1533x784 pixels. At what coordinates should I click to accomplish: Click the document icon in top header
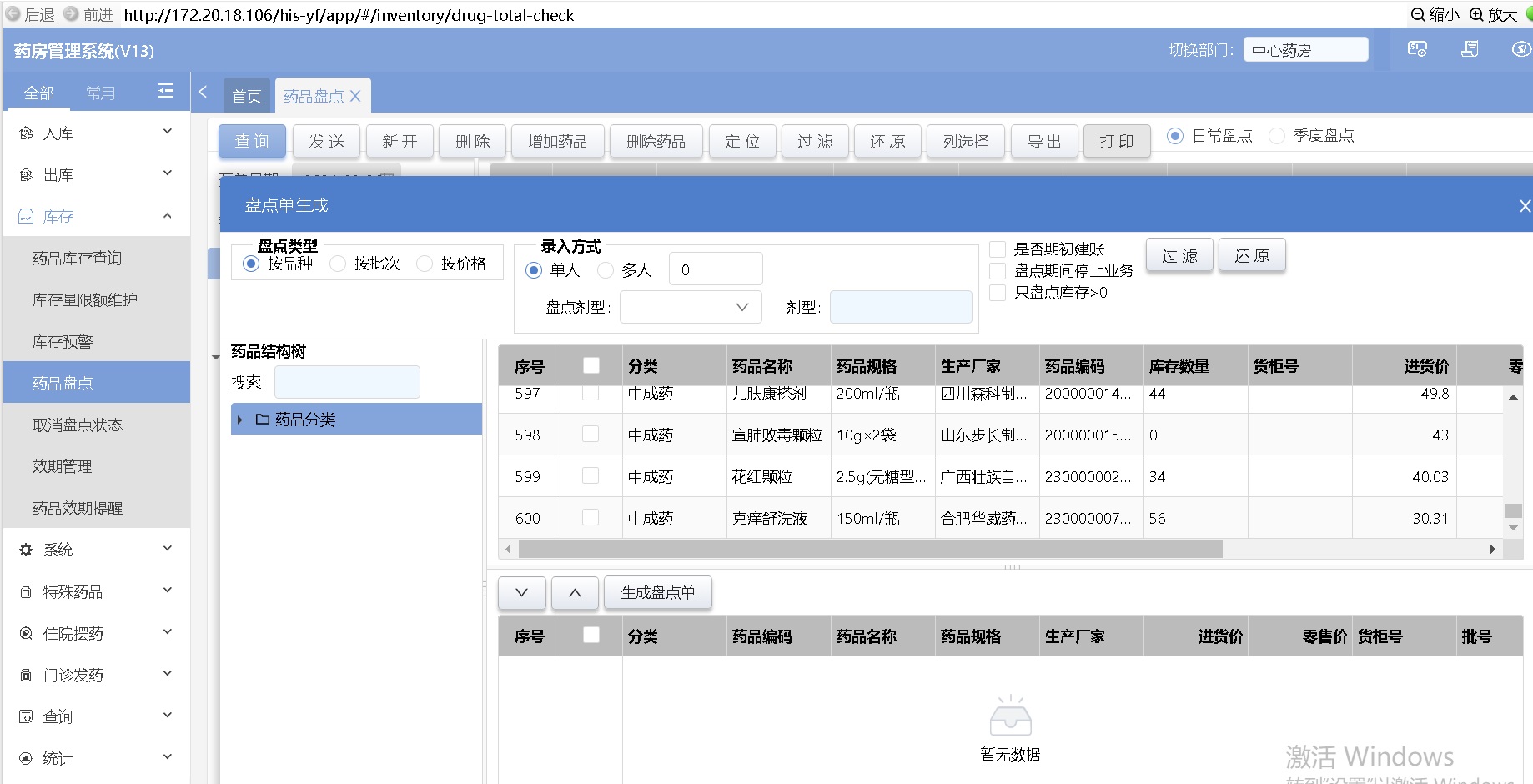tap(1470, 49)
